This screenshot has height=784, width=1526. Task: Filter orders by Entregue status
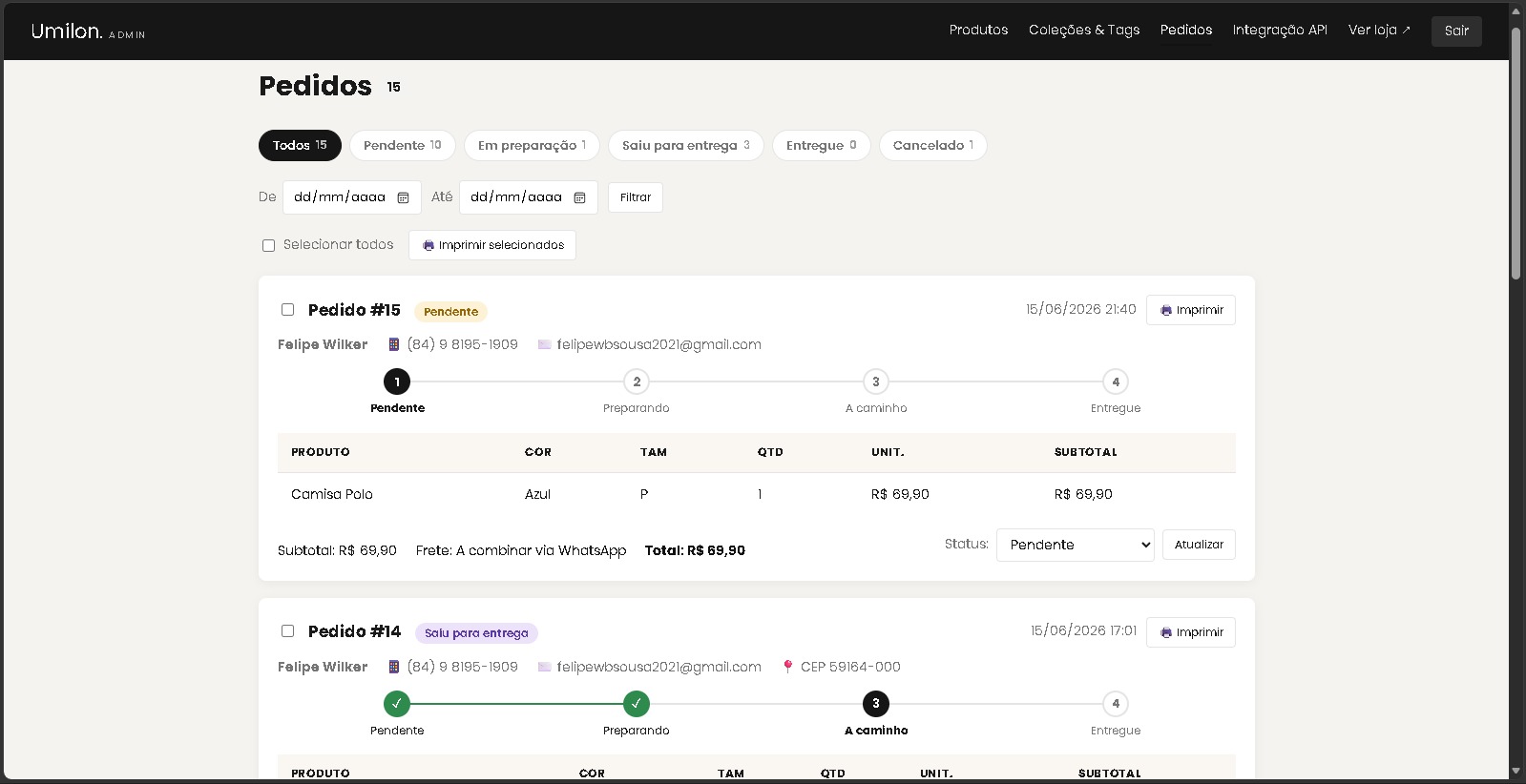coord(822,145)
